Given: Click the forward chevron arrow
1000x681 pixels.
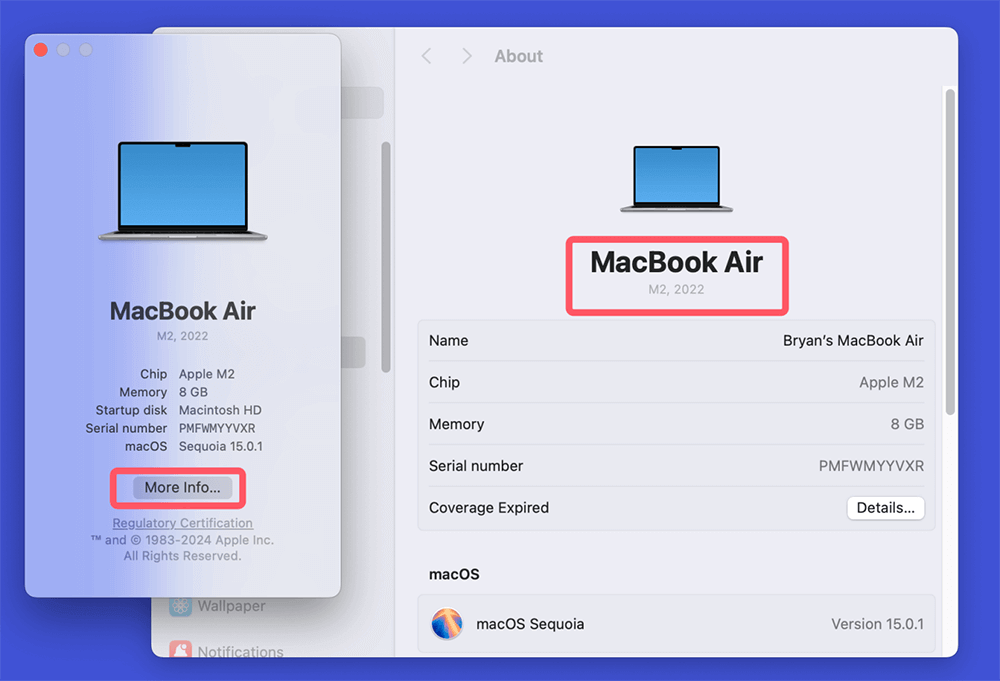Looking at the screenshot, I should (466, 56).
